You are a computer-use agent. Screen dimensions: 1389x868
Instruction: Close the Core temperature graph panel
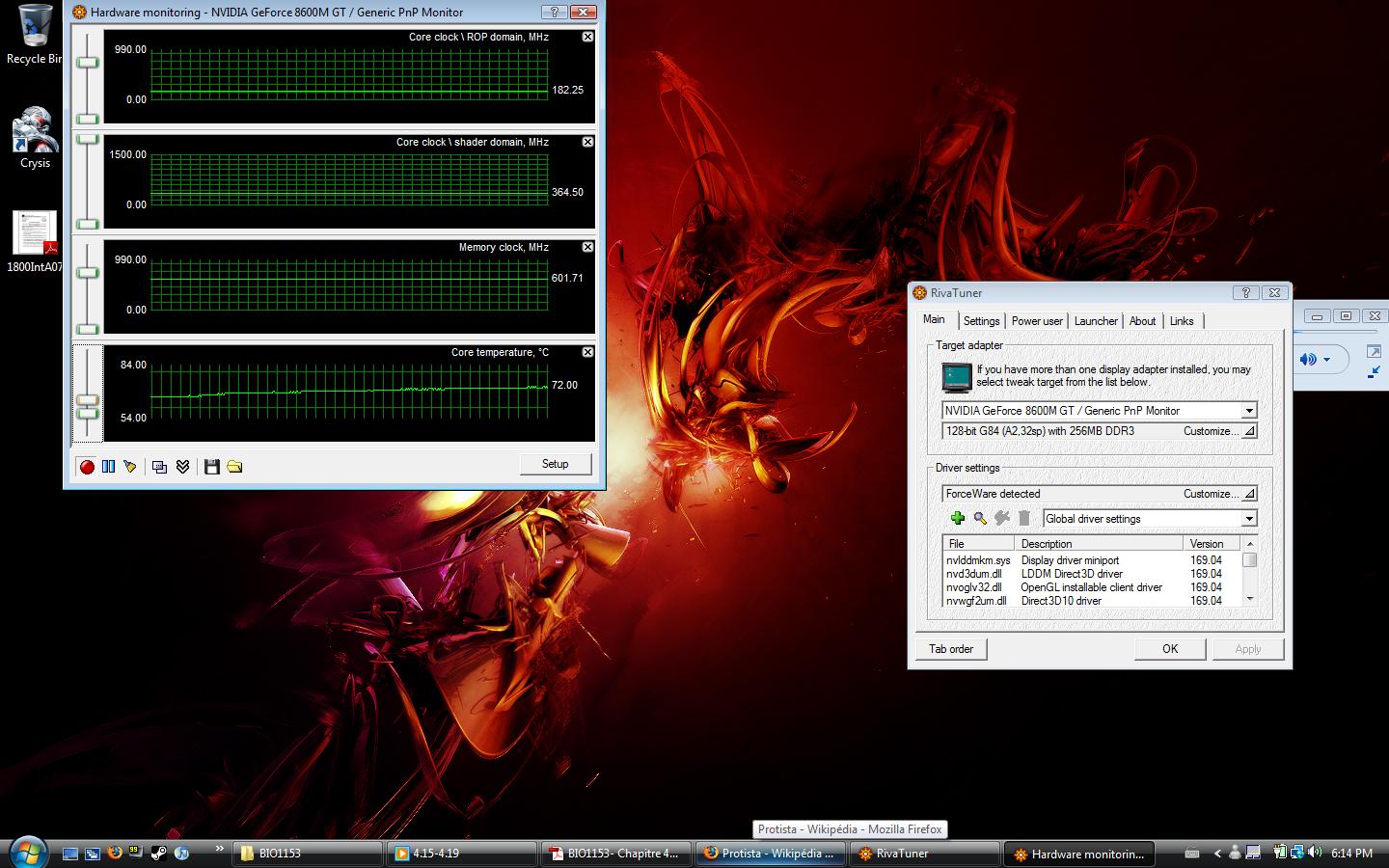click(587, 352)
